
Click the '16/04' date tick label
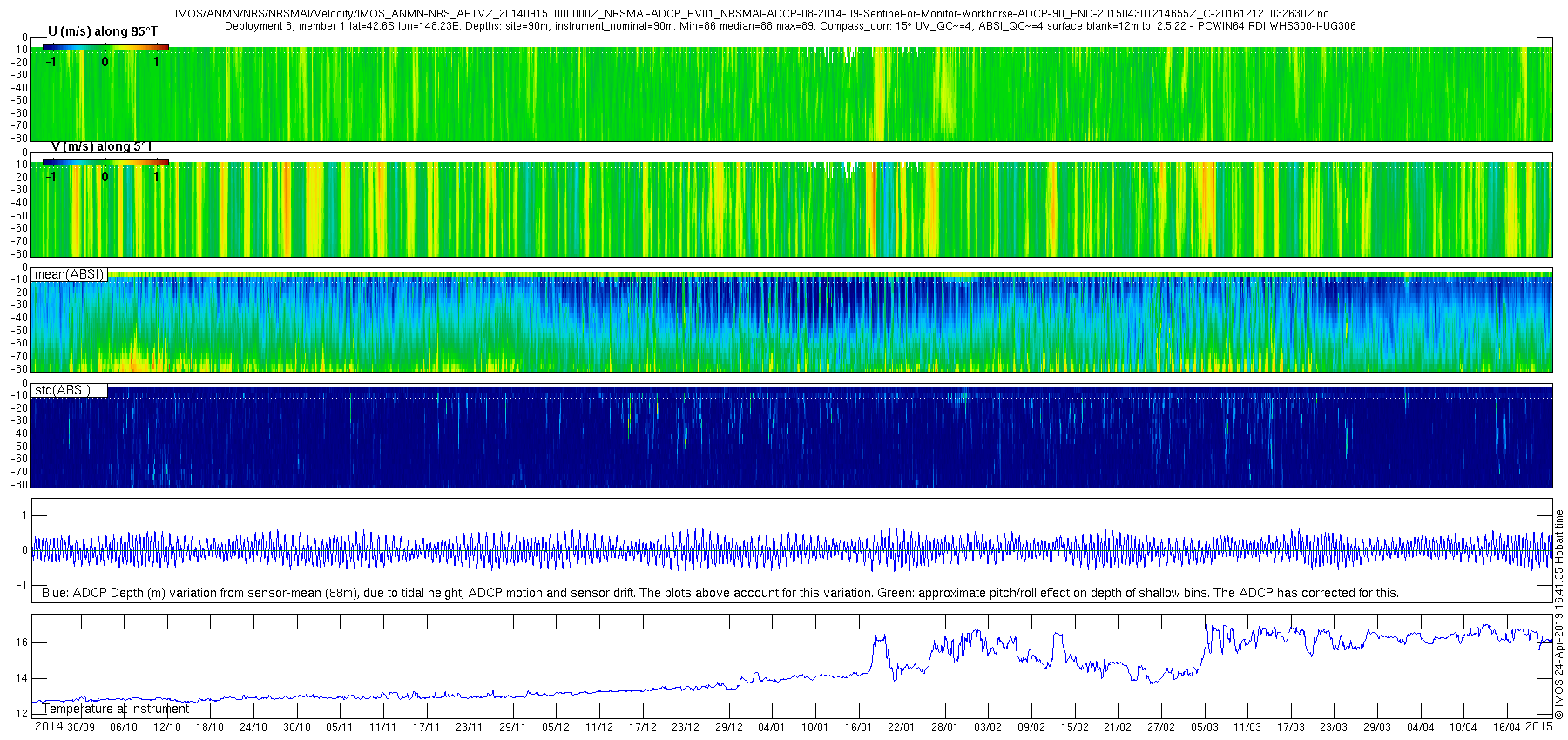[x=1507, y=728]
